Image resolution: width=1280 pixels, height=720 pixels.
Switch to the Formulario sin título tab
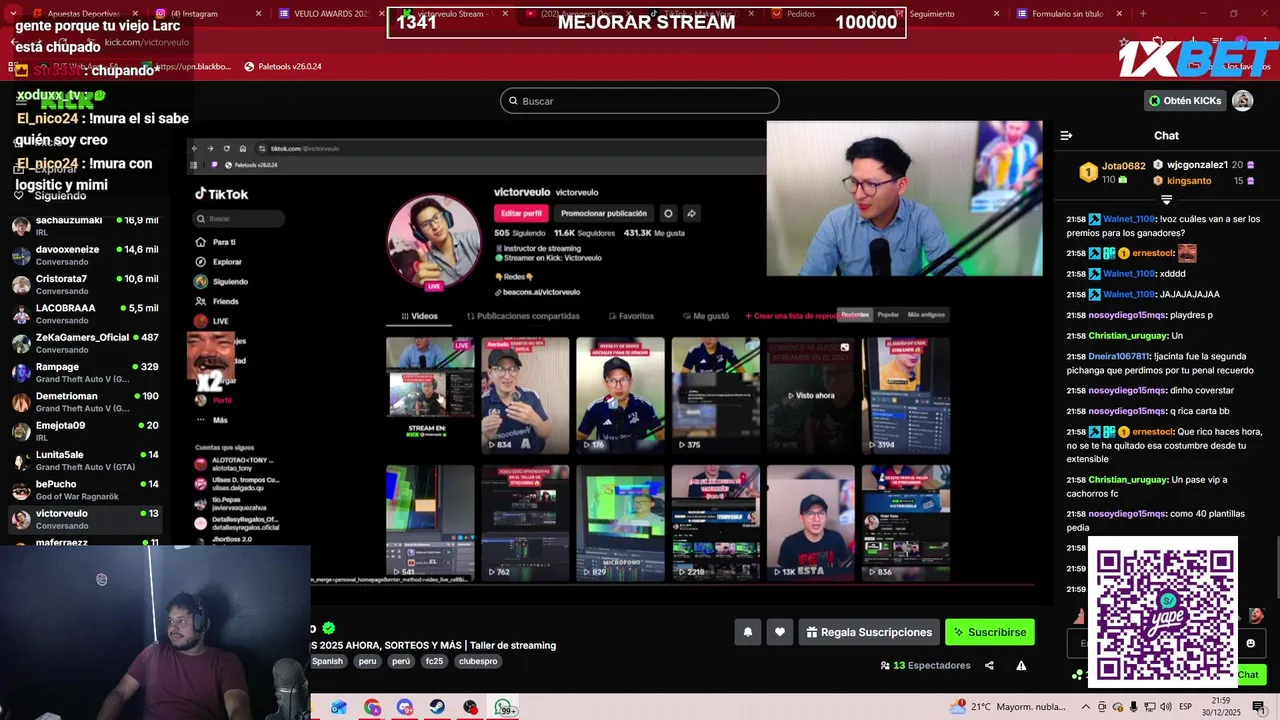1068,14
